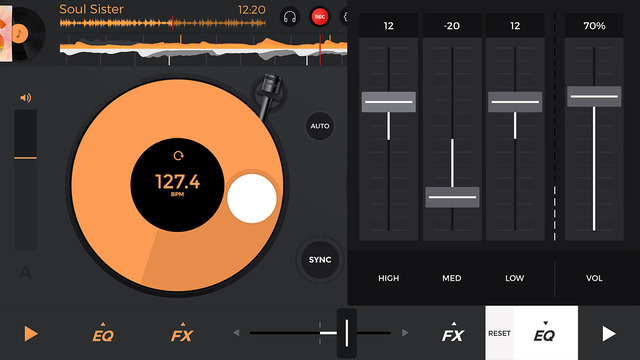Screen dimensions: 640x360
Task: Click the white cue point circle on the platter
Action: [x=251, y=198]
